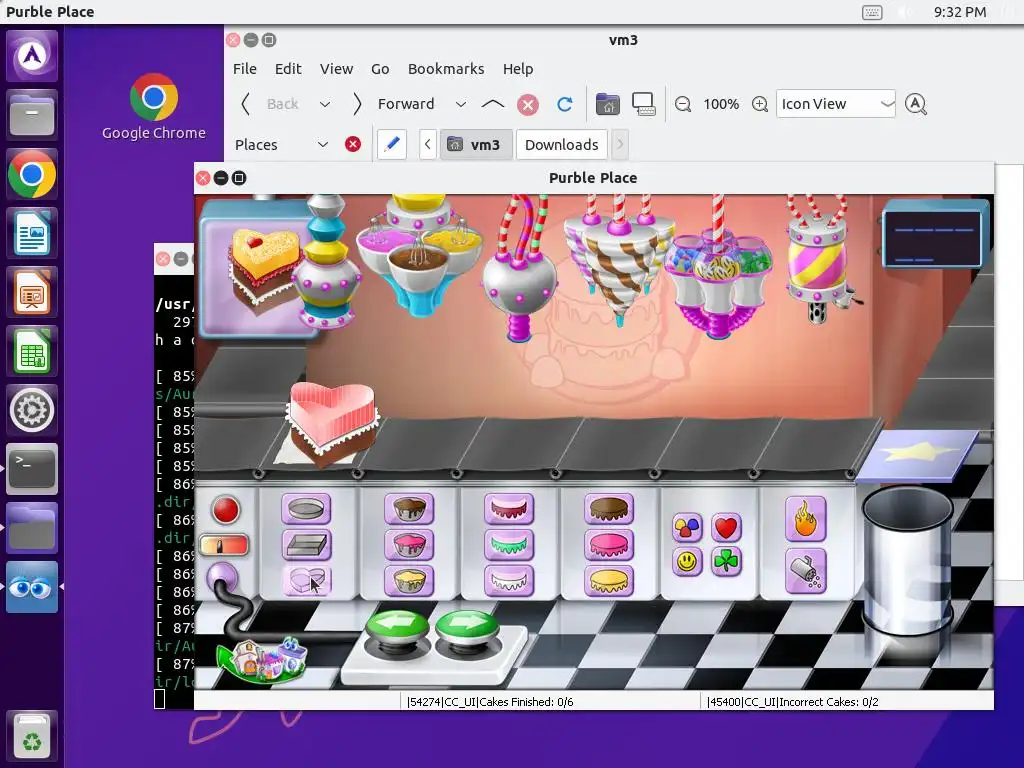
Task: Activate the sugar shaker sprinkle button
Action: pyautogui.click(x=805, y=571)
